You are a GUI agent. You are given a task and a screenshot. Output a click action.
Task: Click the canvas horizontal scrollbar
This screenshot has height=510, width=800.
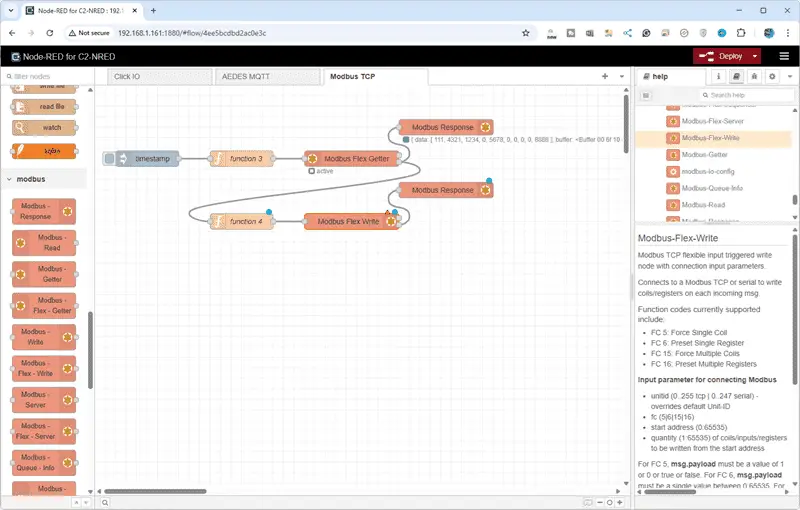click(155, 492)
